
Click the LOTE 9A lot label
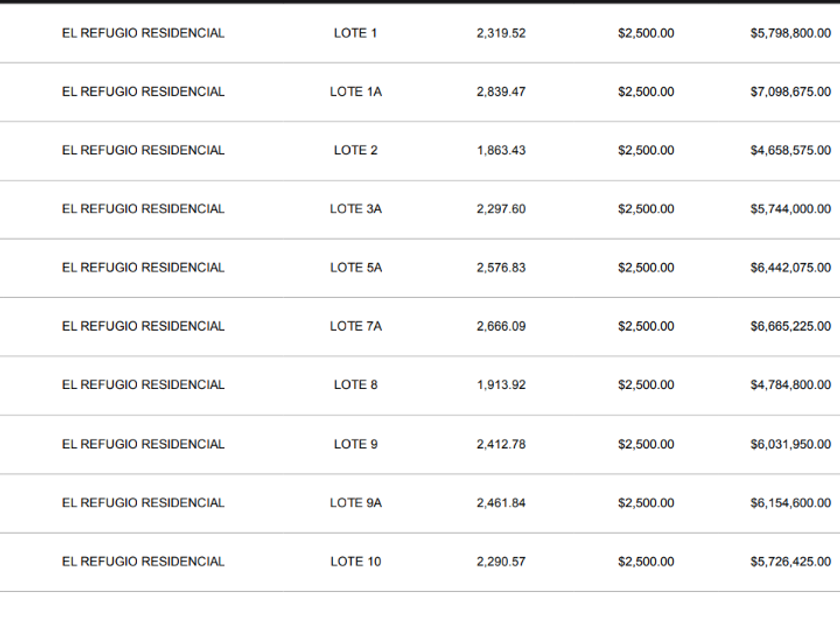click(355, 503)
